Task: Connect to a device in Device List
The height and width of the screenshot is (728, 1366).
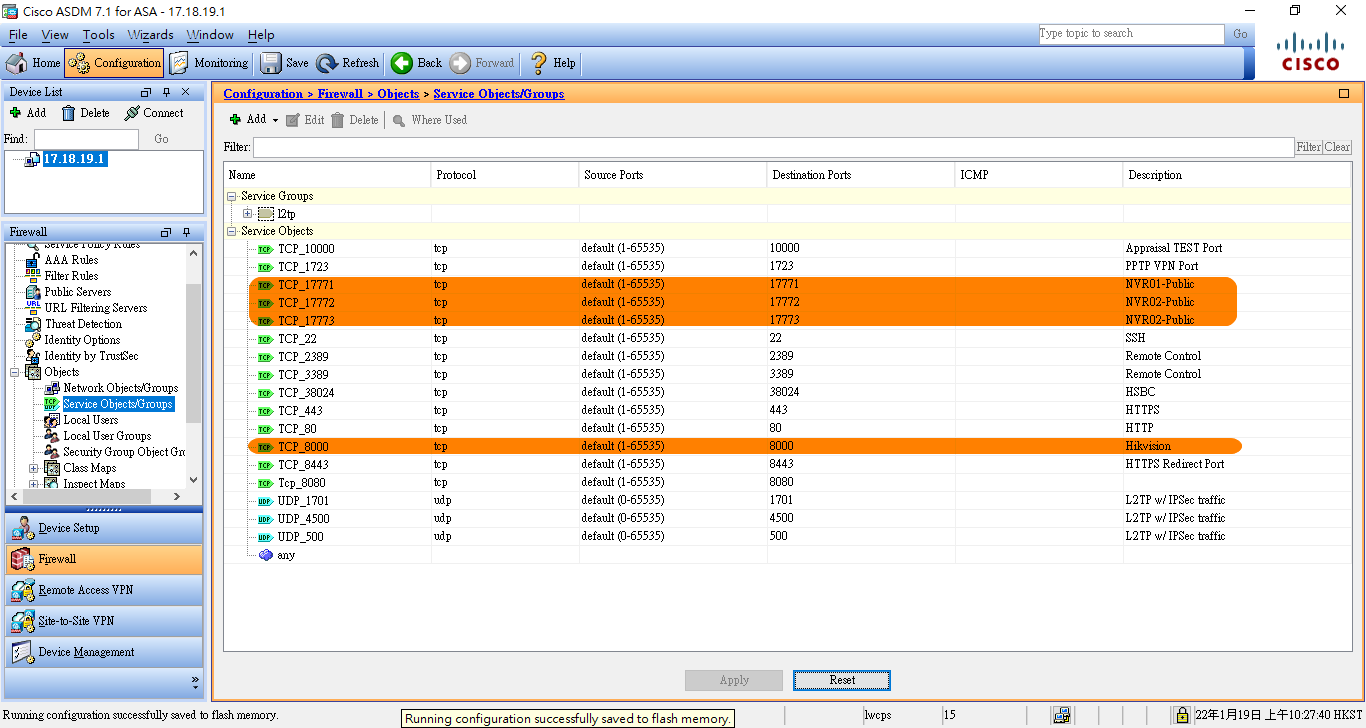Action: click(155, 113)
